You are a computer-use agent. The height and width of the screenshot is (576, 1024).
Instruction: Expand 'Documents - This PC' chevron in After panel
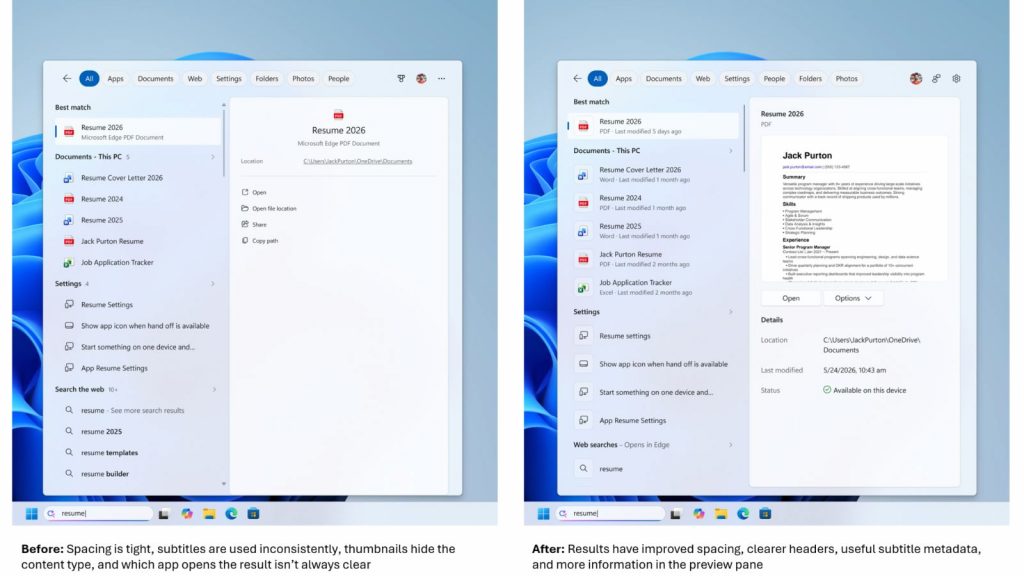pyautogui.click(x=730, y=151)
